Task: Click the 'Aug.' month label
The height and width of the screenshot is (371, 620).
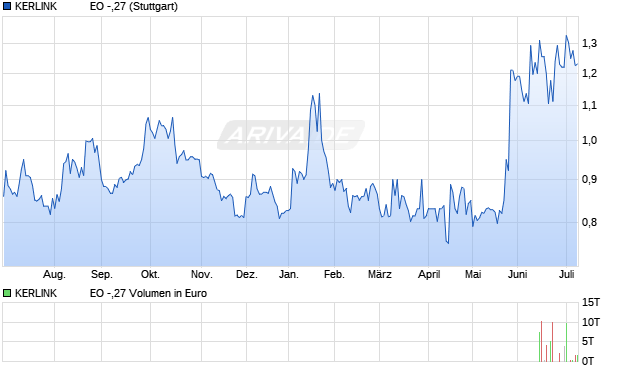Action: [54, 274]
